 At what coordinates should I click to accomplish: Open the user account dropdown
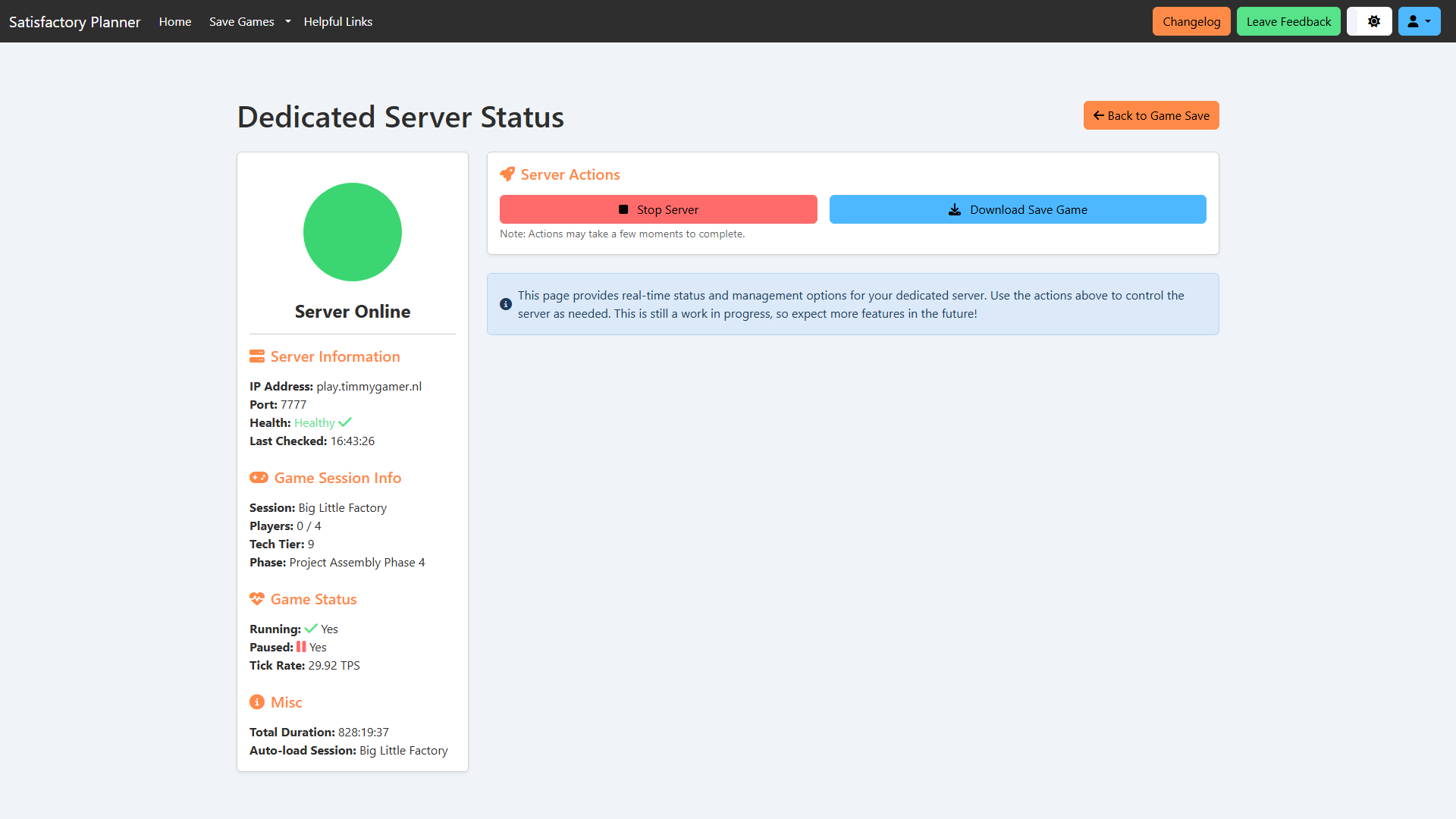[x=1418, y=20]
